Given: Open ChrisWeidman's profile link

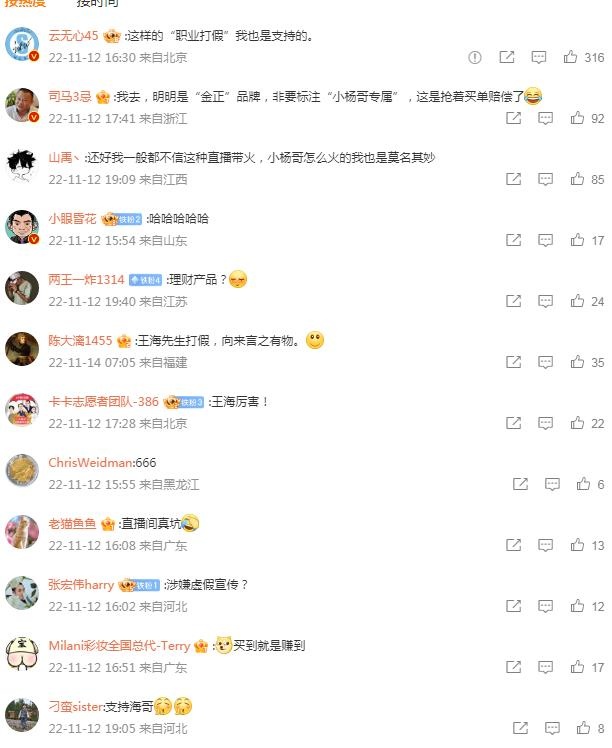Looking at the screenshot, I should click(x=91, y=463).
